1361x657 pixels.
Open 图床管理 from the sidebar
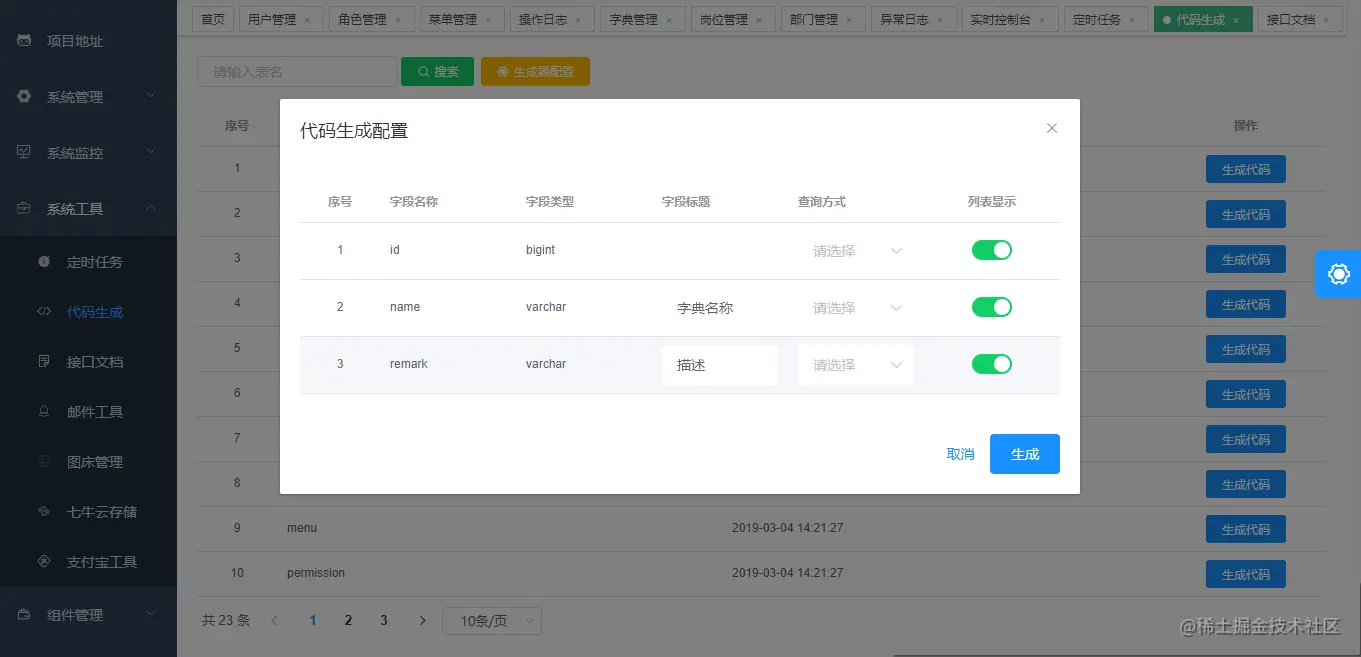96,461
